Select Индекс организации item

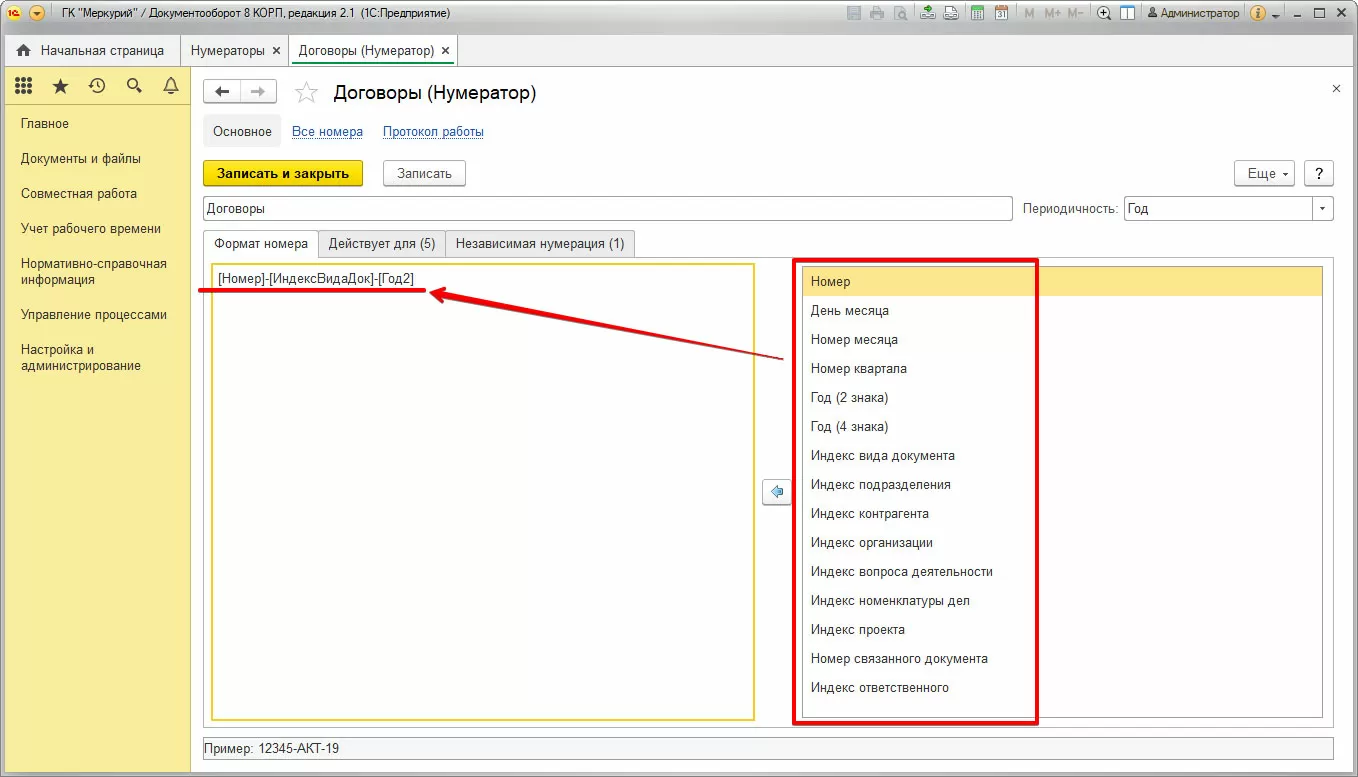pos(1063,543)
